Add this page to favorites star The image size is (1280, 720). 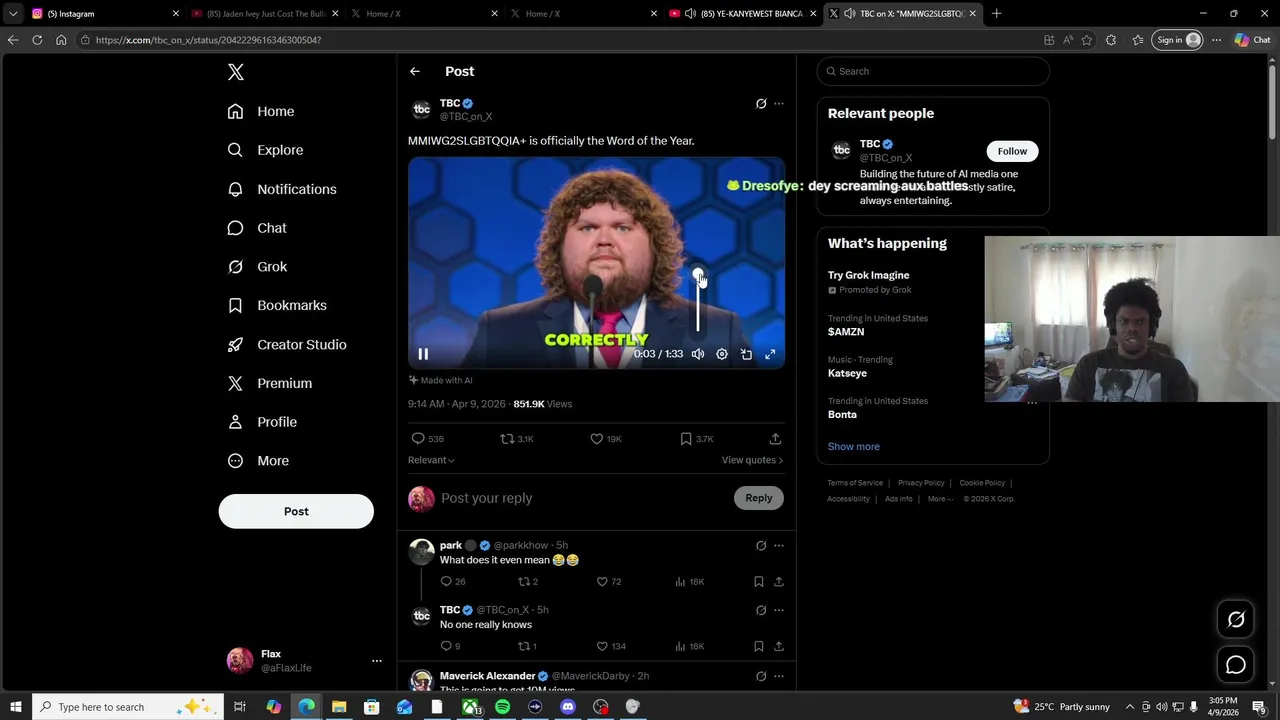(1087, 40)
